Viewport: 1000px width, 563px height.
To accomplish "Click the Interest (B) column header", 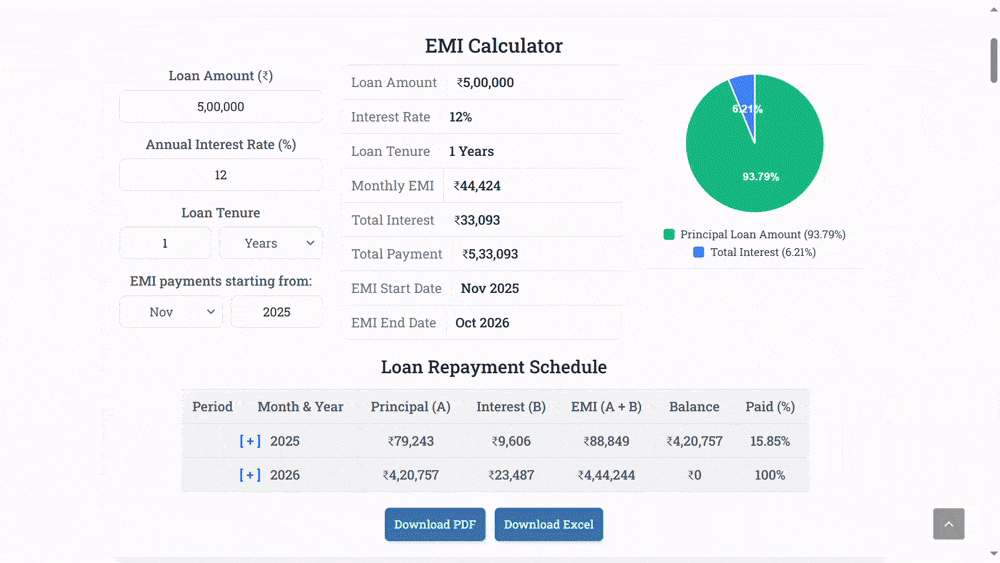I will tap(511, 407).
